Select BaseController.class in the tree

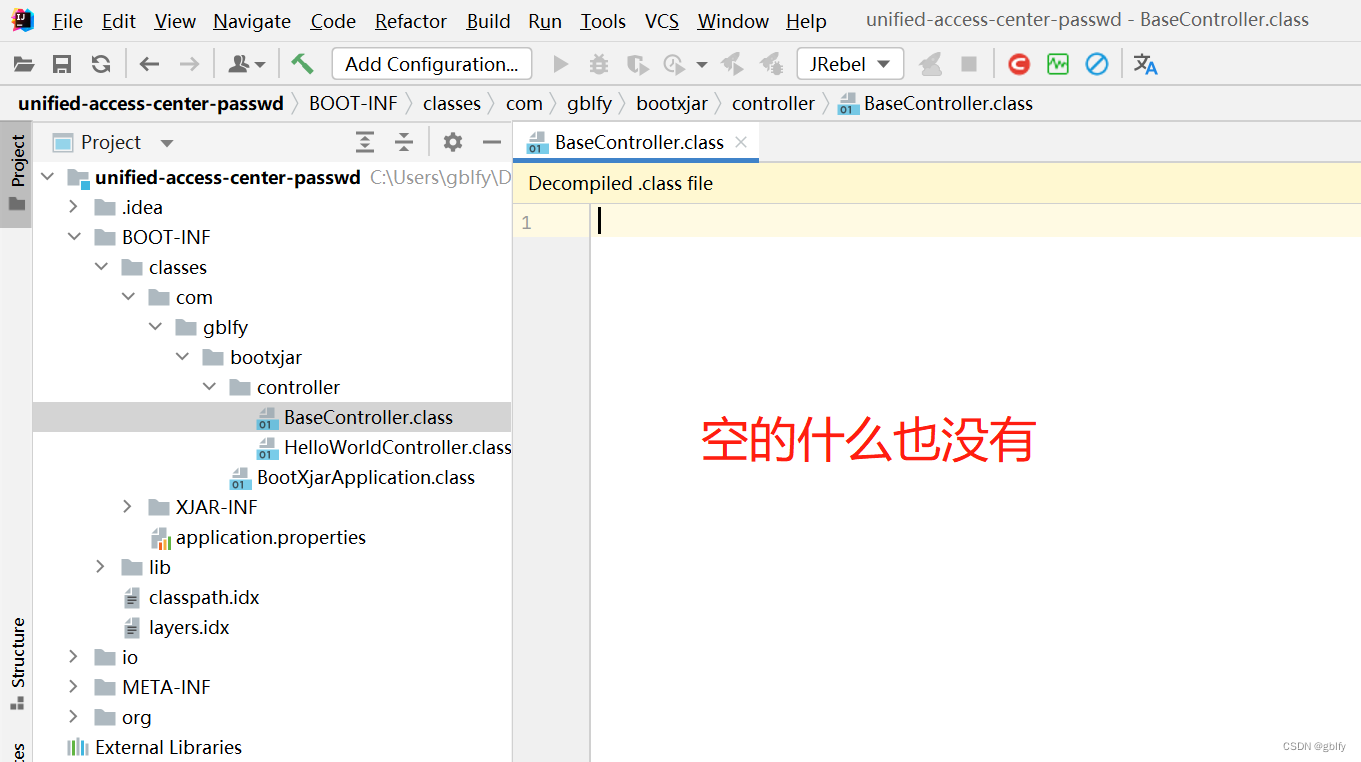pyautogui.click(x=368, y=417)
